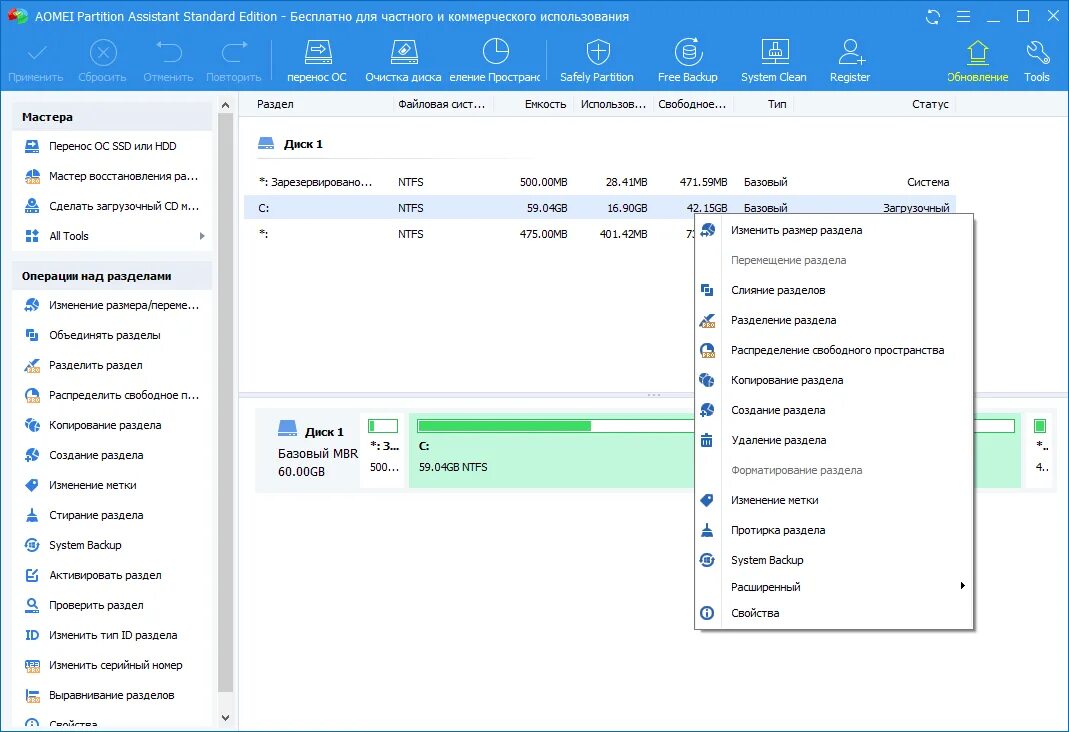Open Обновление (upgrade) in the toolbar

click(977, 61)
